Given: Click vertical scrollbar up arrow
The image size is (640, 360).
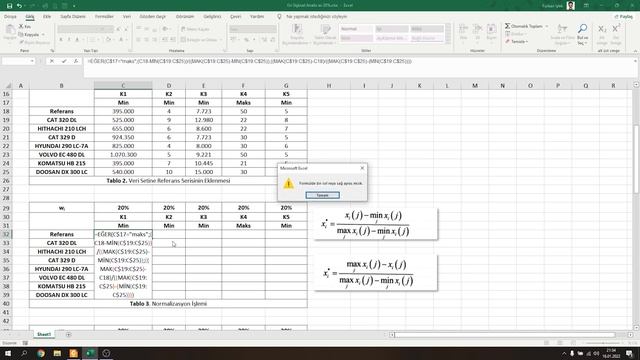Looking at the screenshot, I should (636, 84).
